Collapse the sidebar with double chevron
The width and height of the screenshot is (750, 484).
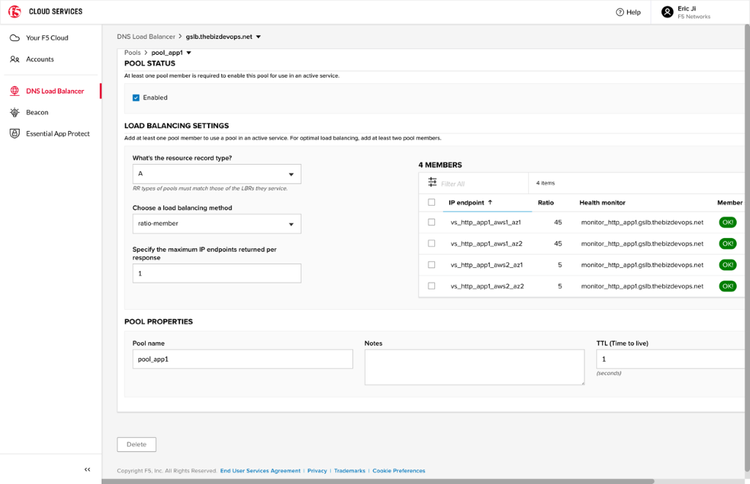pos(87,469)
